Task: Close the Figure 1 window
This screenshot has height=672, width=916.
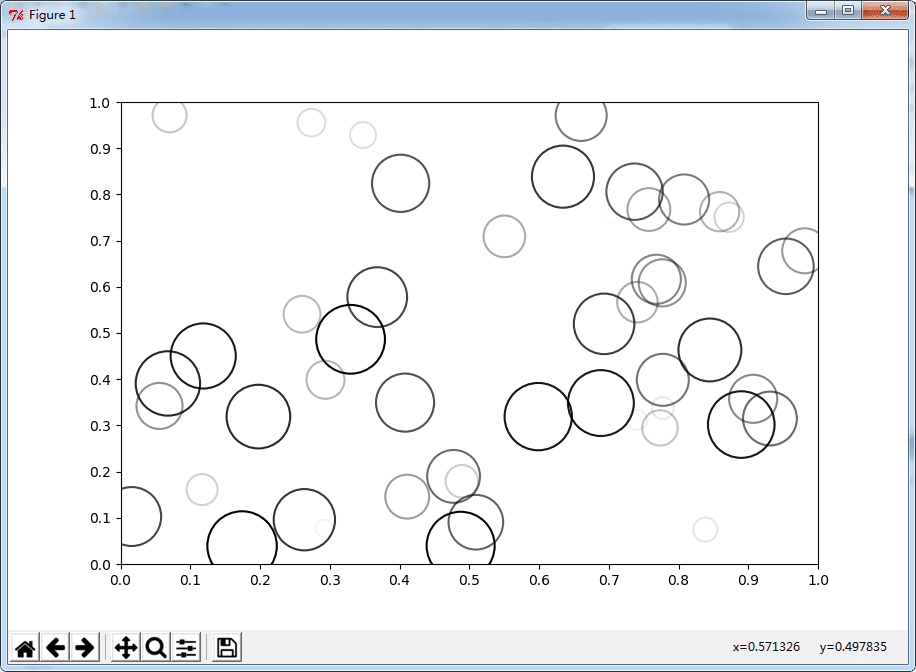Action: (884, 11)
